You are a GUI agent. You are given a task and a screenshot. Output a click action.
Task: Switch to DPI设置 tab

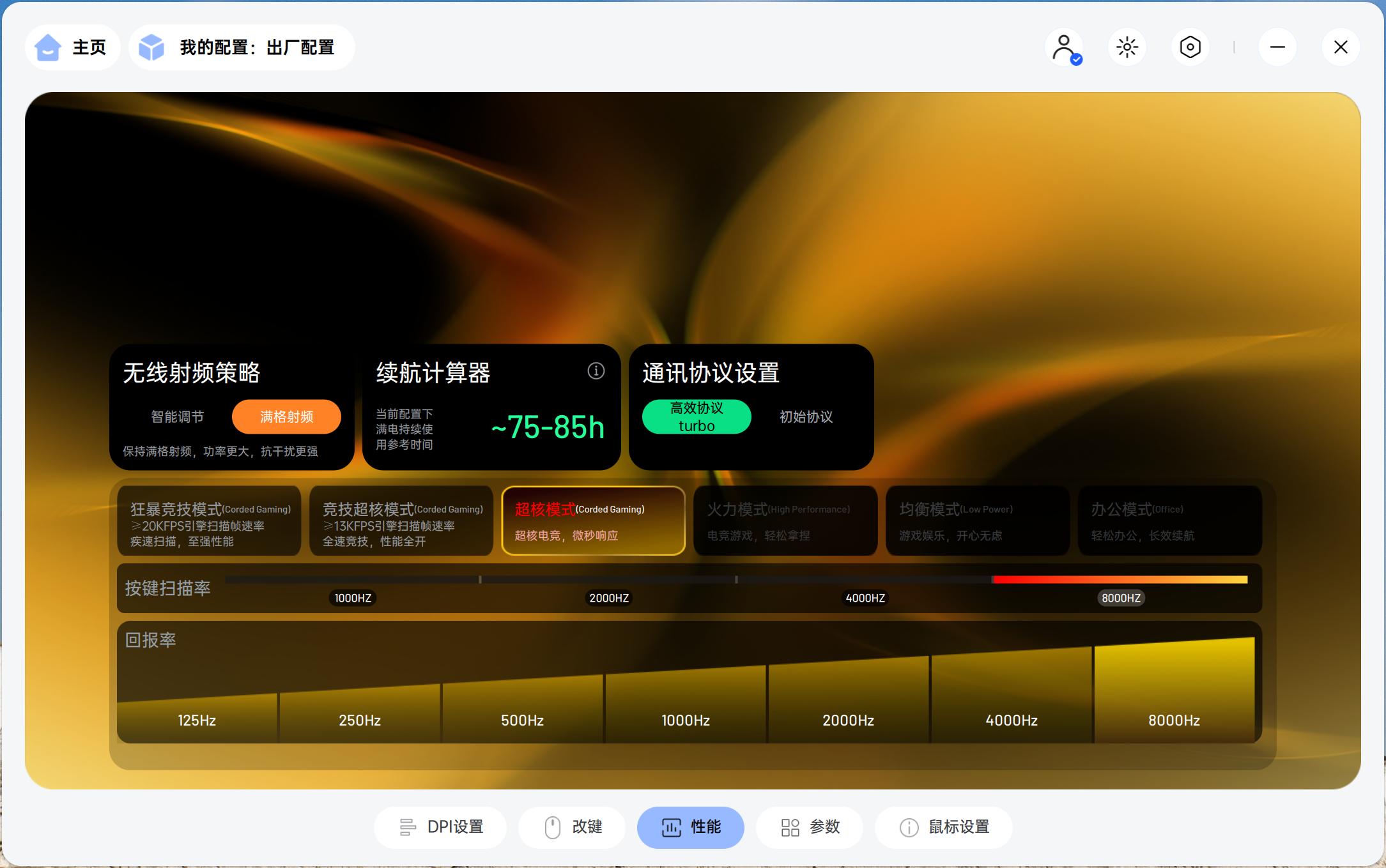pos(440,827)
